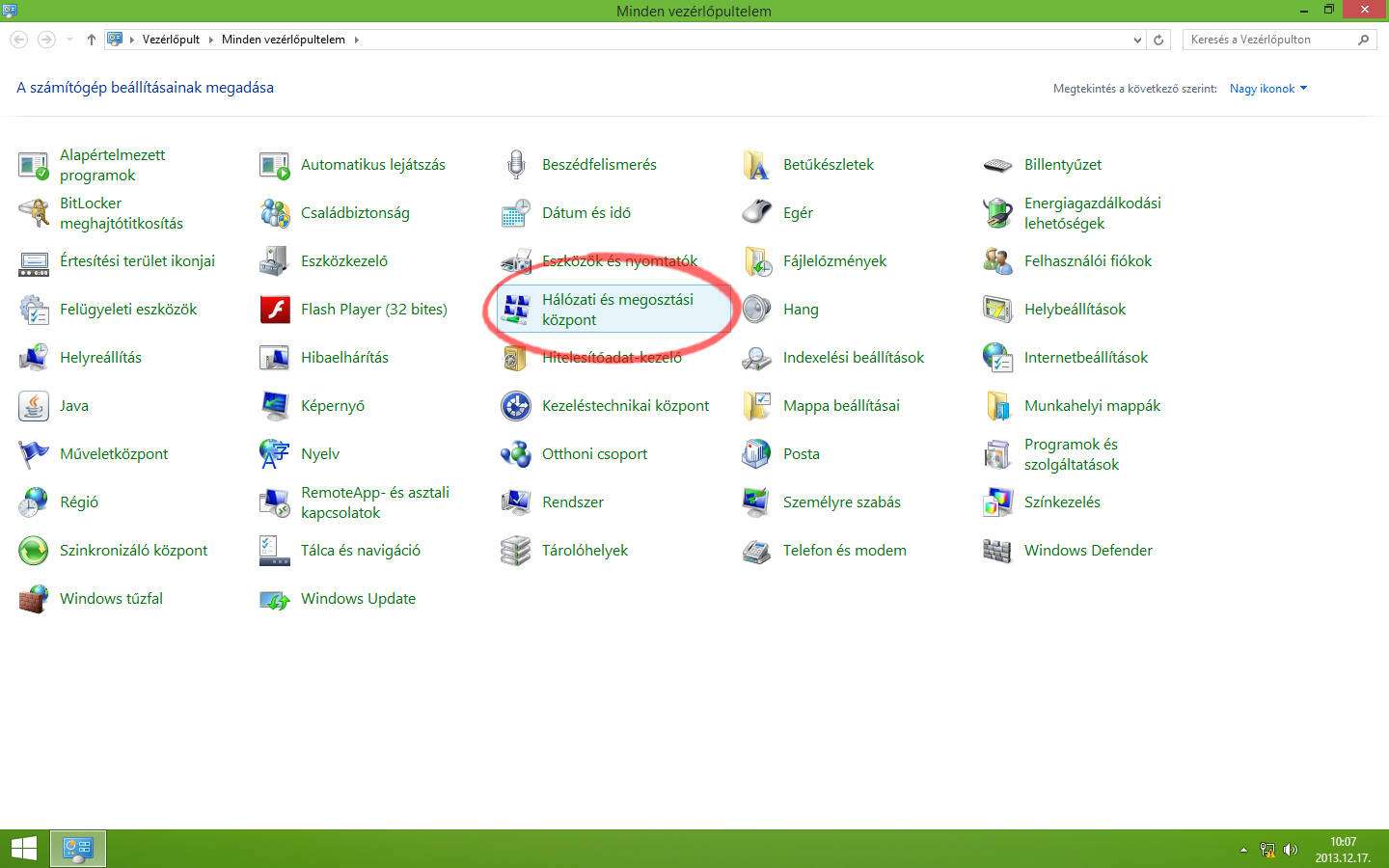Open Flash Player (32 bites) settings

click(373, 309)
